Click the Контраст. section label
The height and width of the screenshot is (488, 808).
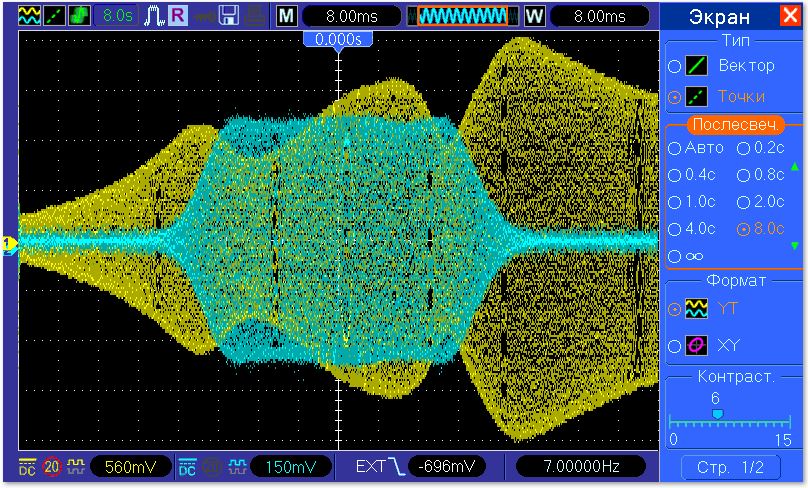click(x=736, y=377)
